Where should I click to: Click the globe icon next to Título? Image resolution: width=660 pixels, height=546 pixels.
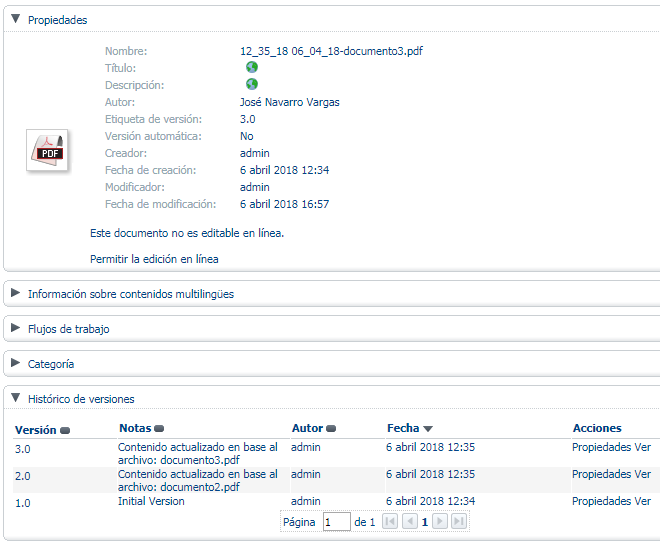(x=252, y=67)
